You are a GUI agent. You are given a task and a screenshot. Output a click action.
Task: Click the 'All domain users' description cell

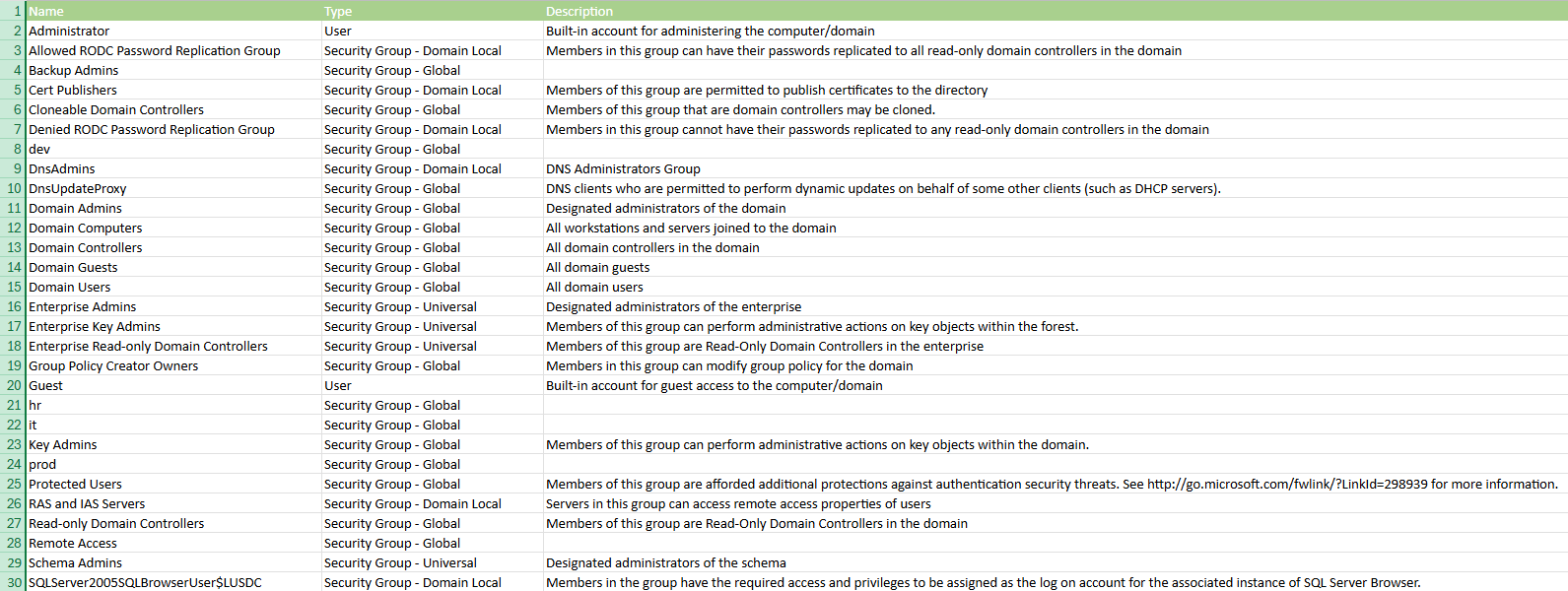click(1055, 287)
